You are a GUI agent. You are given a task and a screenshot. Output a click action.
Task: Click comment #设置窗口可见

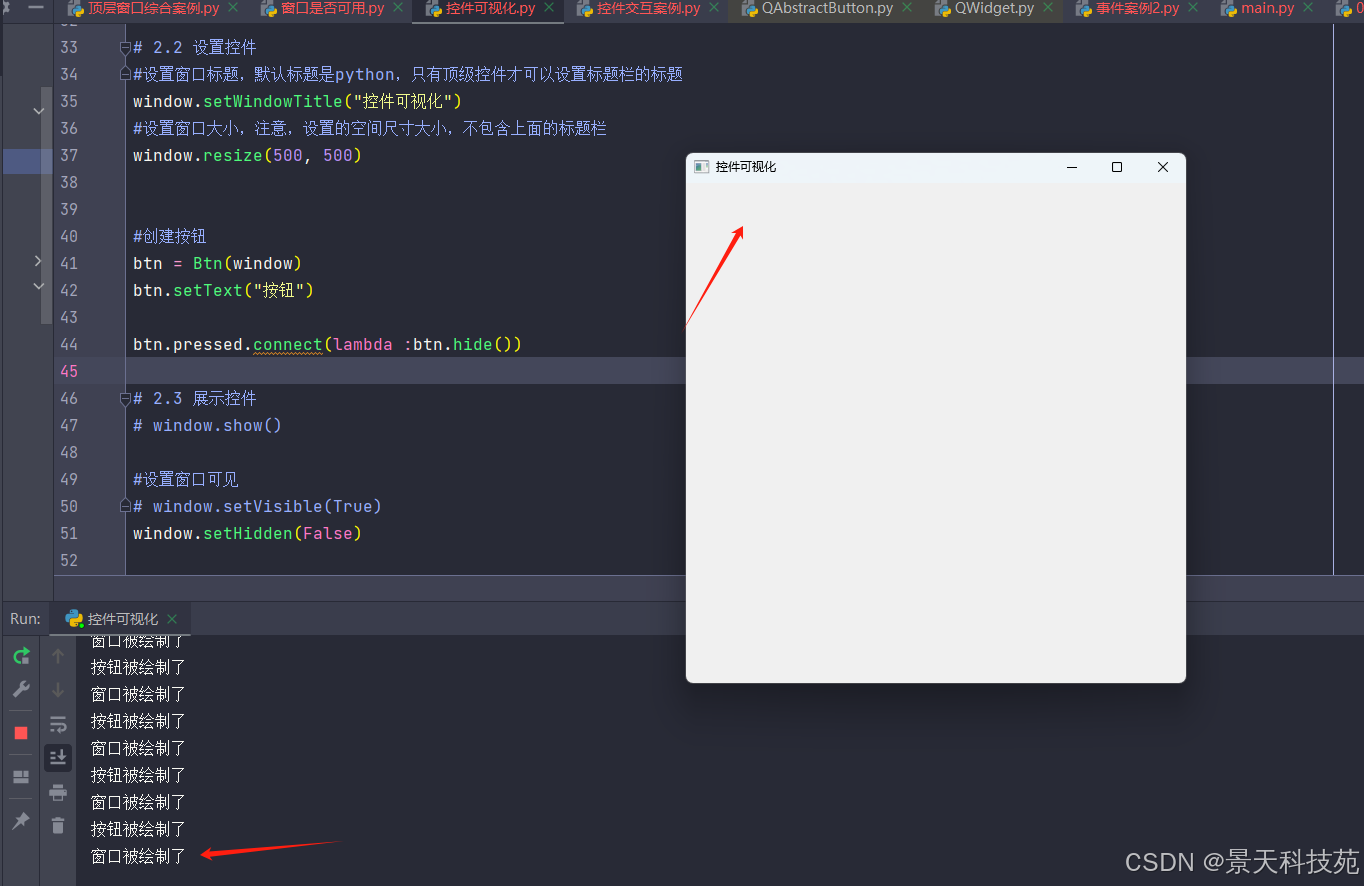186,479
